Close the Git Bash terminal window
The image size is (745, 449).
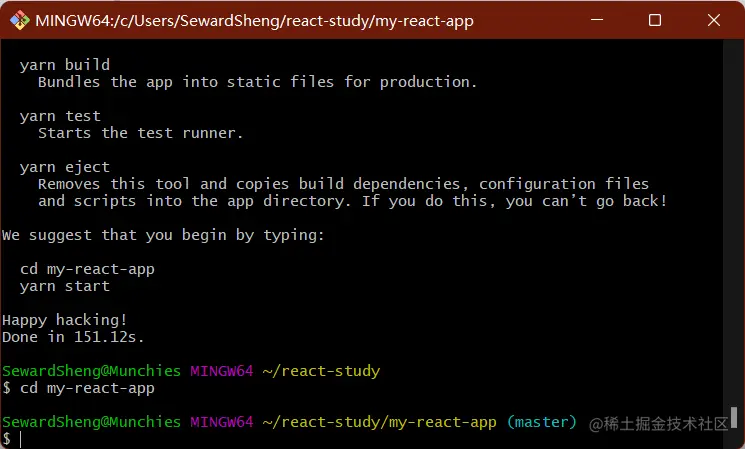coord(711,20)
